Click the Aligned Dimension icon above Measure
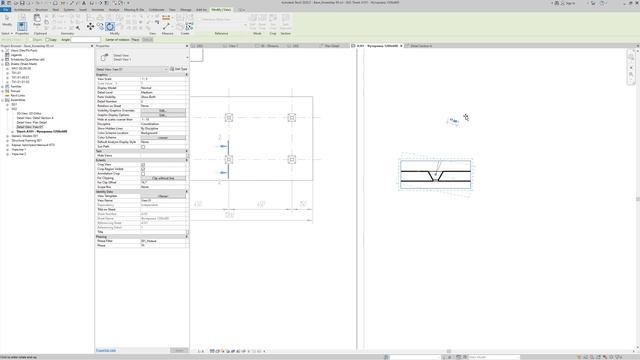 pyautogui.click(x=166, y=18)
